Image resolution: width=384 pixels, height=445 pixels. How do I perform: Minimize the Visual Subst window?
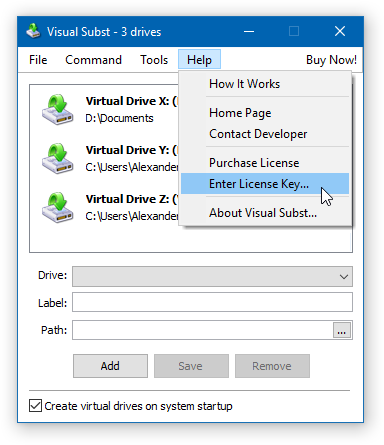(x=249, y=32)
